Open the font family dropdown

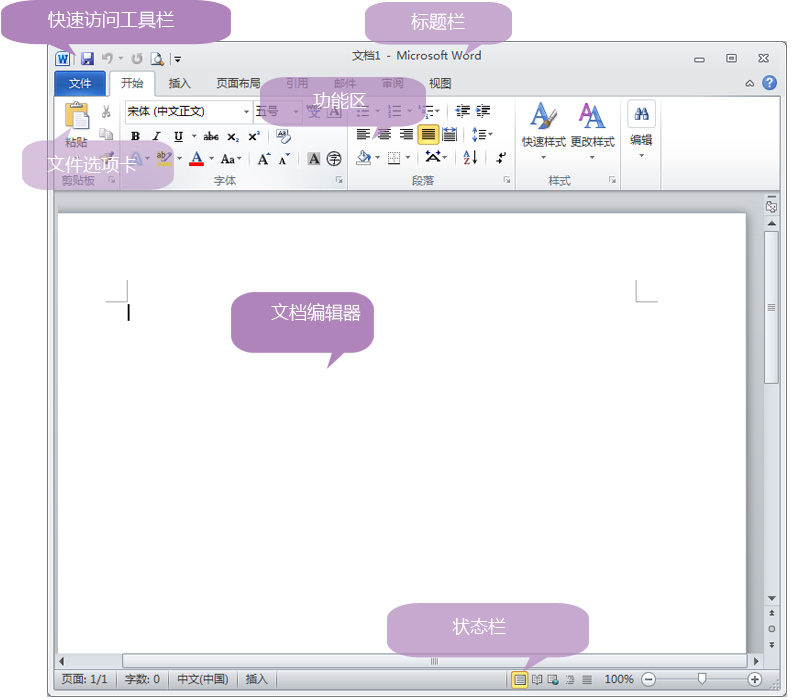click(245, 111)
